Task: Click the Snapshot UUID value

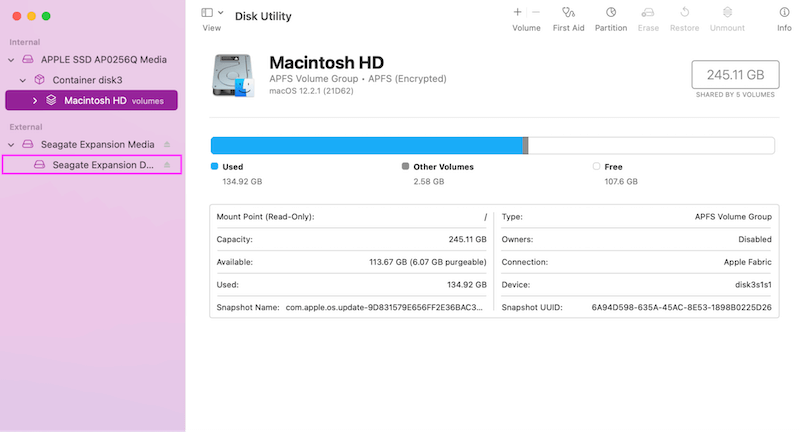Action: pos(682,307)
